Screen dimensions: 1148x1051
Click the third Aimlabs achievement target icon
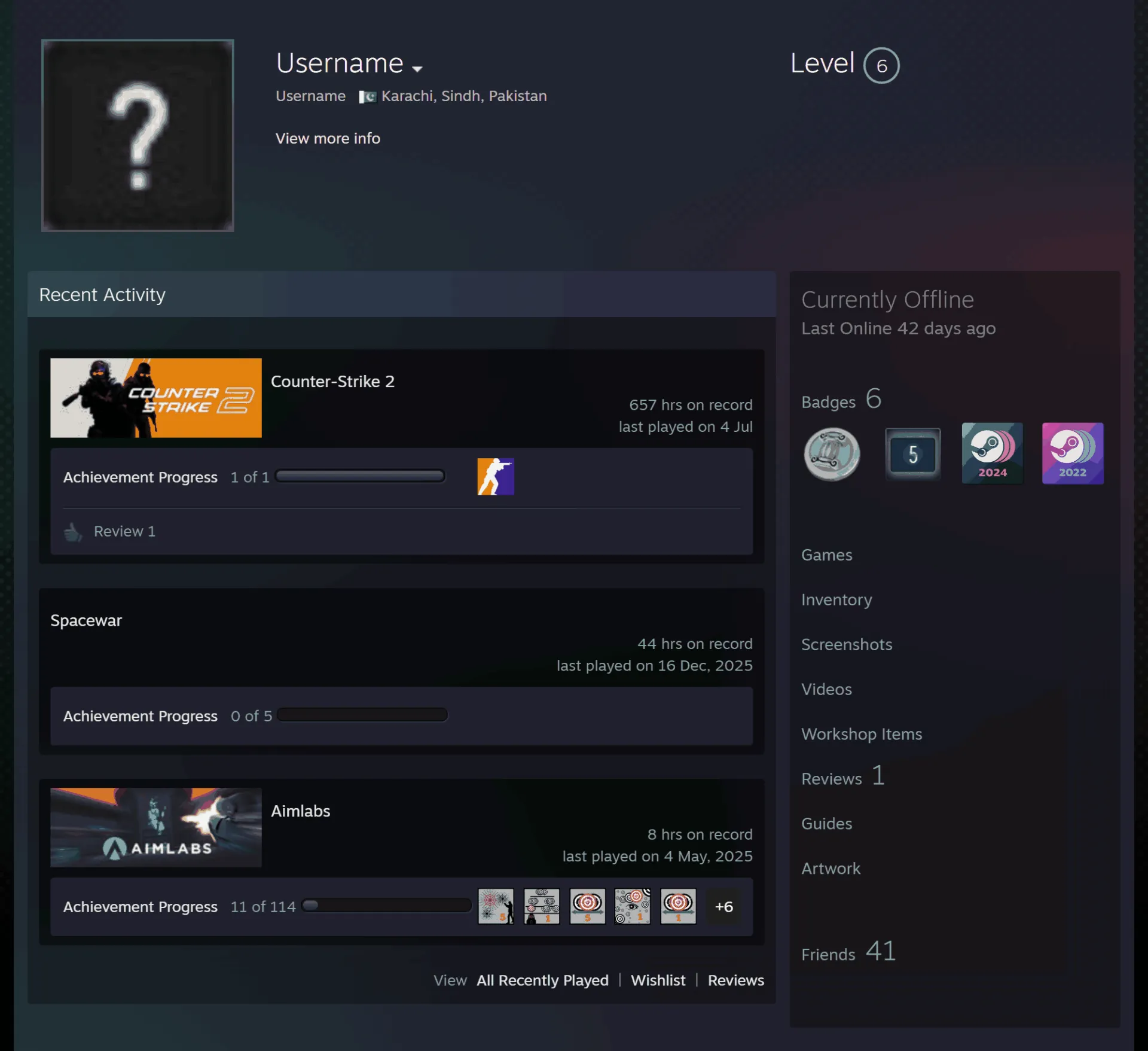tap(587, 906)
